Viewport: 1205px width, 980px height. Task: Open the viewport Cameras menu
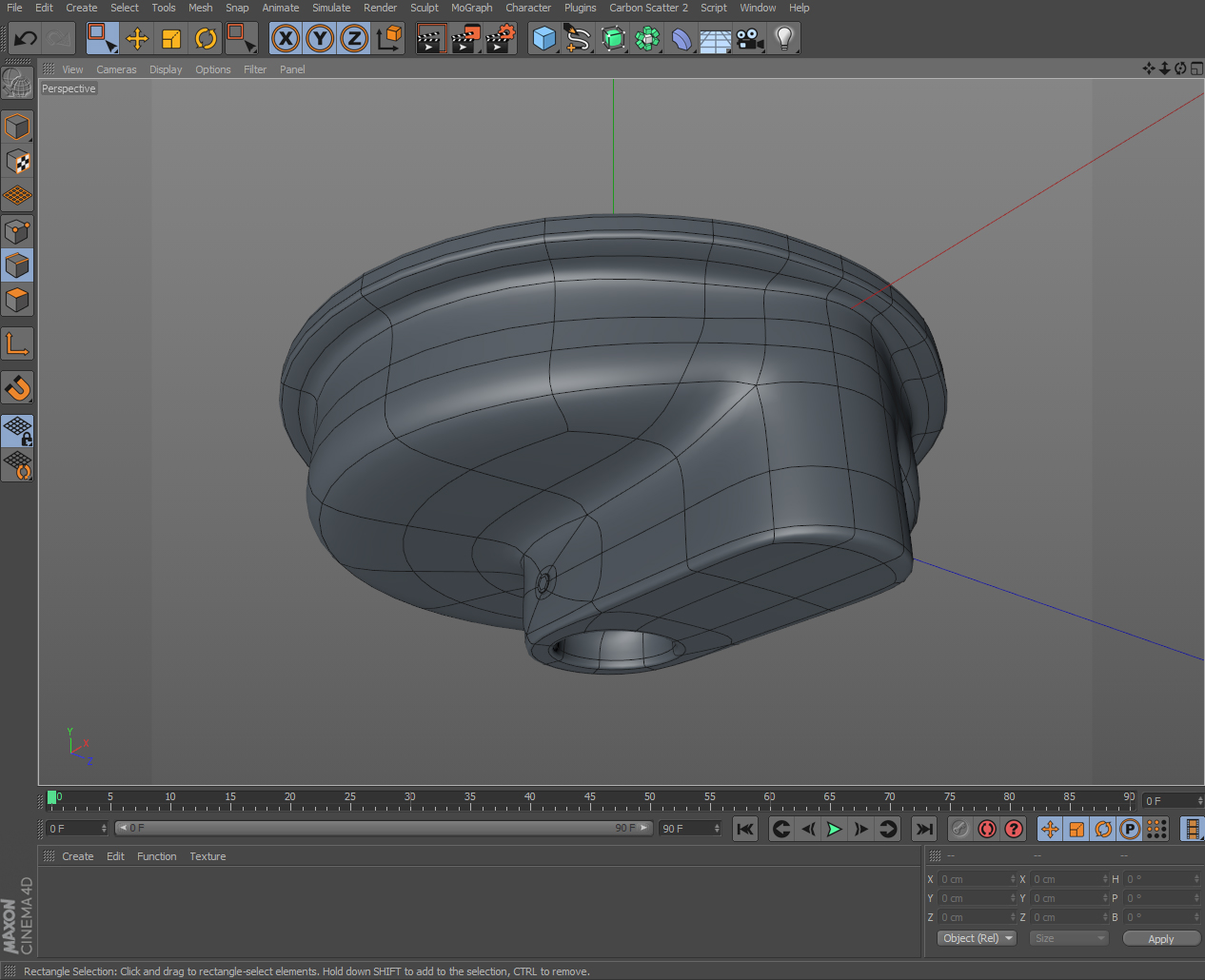pos(116,69)
